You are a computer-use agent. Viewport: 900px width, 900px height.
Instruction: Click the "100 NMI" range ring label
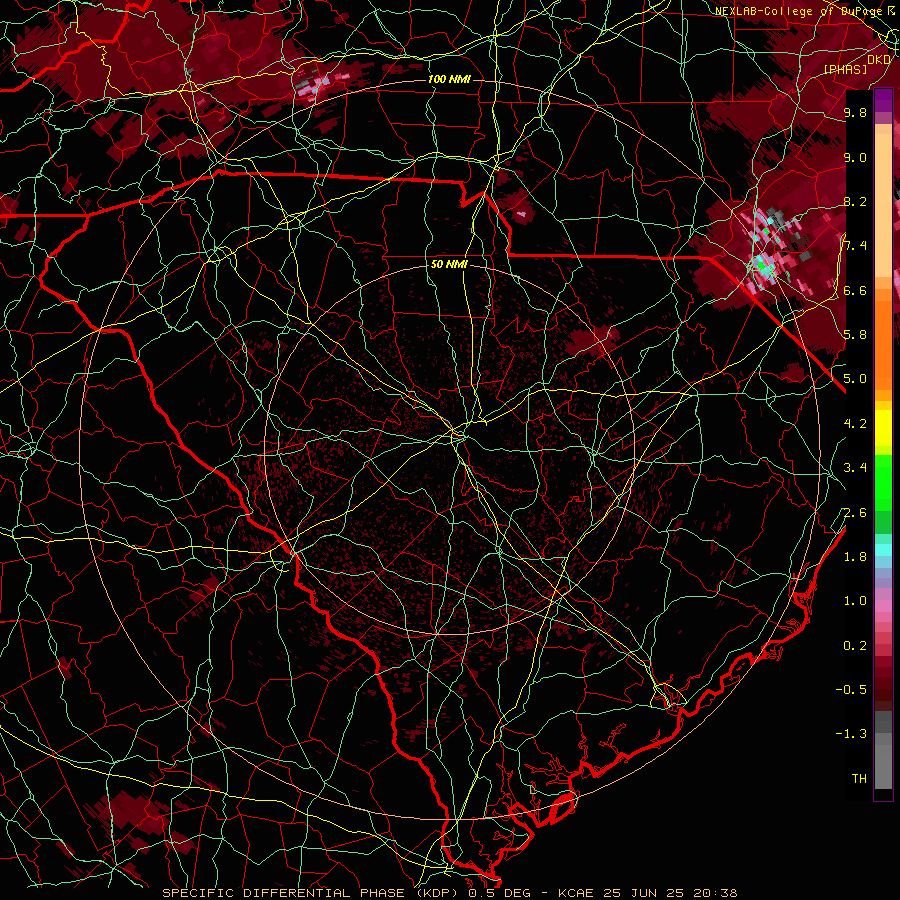point(448,79)
